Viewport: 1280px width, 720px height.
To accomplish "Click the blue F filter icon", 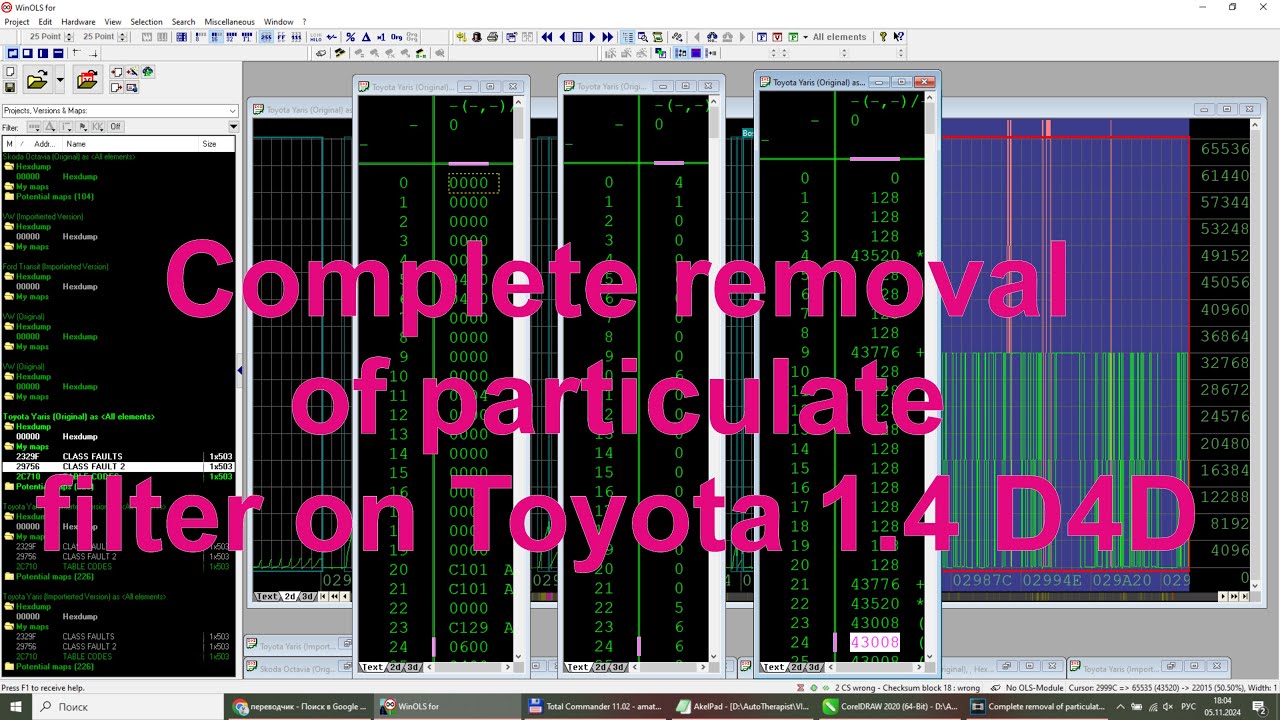I will coord(761,37).
